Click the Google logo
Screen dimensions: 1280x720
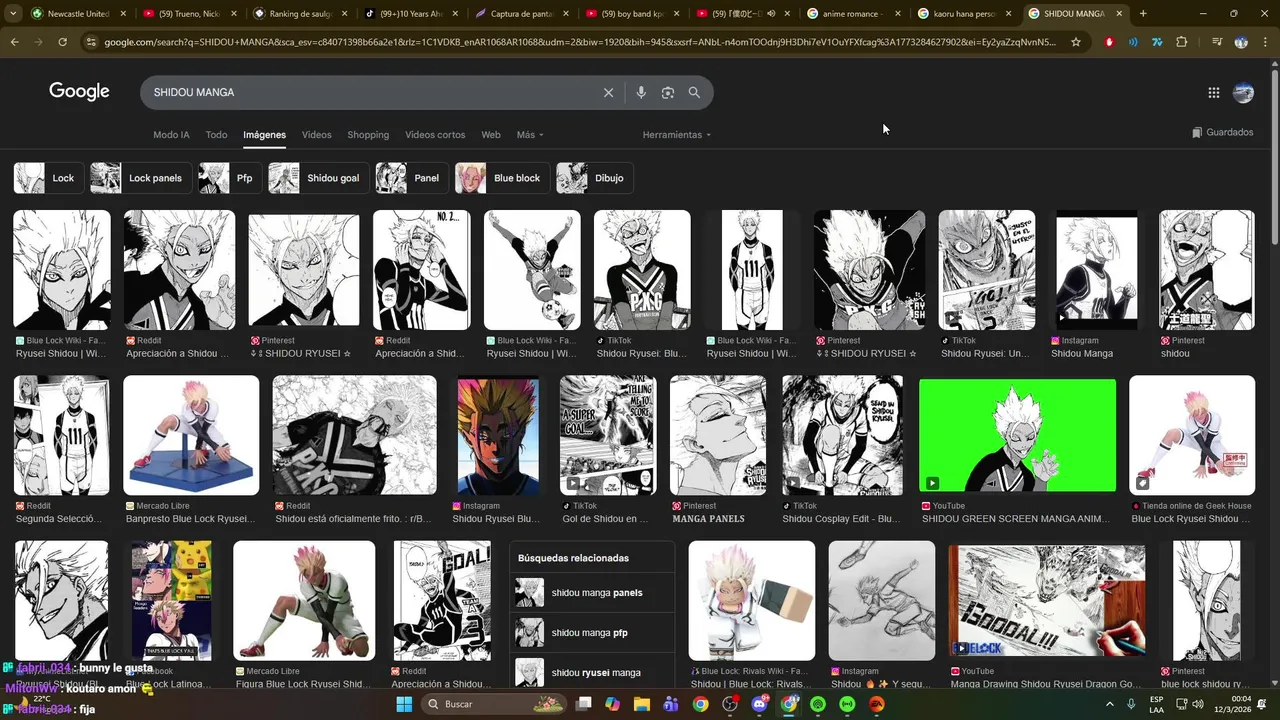tap(79, 92)
